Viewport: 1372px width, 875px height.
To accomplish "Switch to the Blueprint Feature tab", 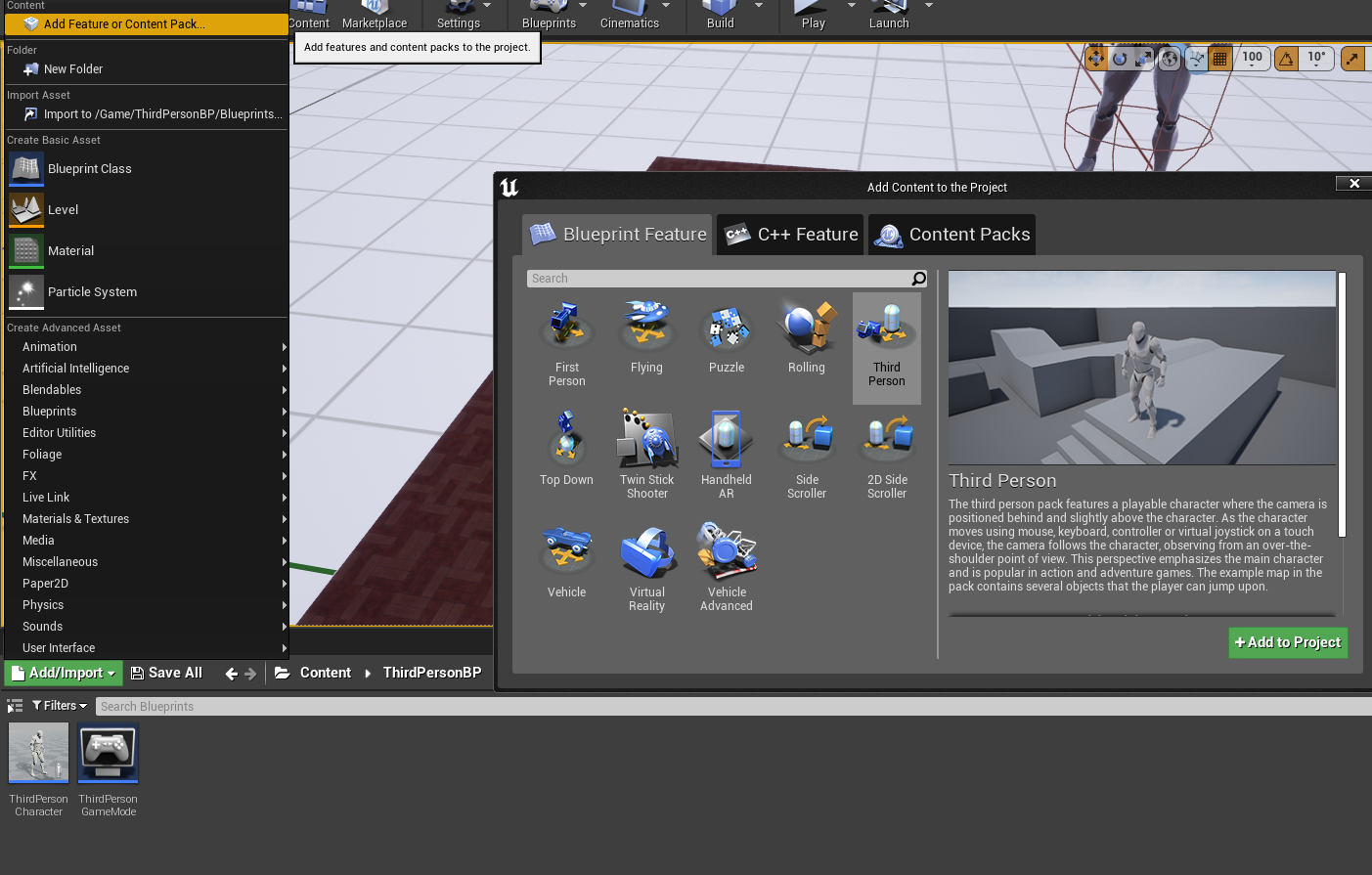I will (617, 235).
